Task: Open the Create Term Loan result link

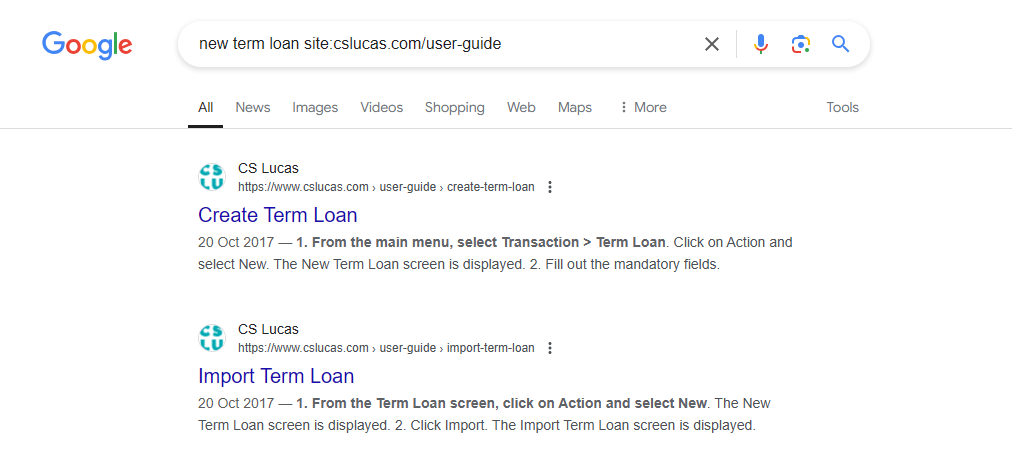Action: pyautogui.click(x=278, y=215)
